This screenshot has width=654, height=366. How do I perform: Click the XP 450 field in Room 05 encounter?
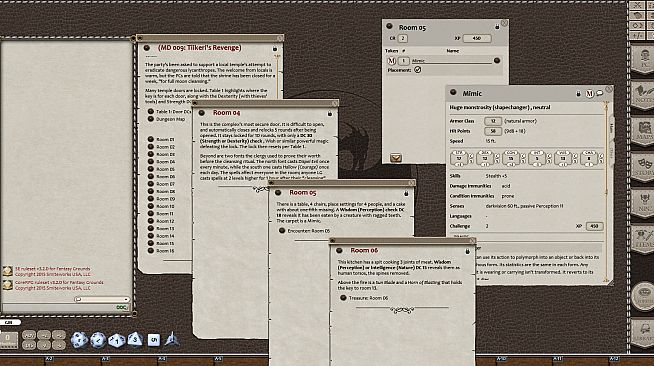(477, 38)
